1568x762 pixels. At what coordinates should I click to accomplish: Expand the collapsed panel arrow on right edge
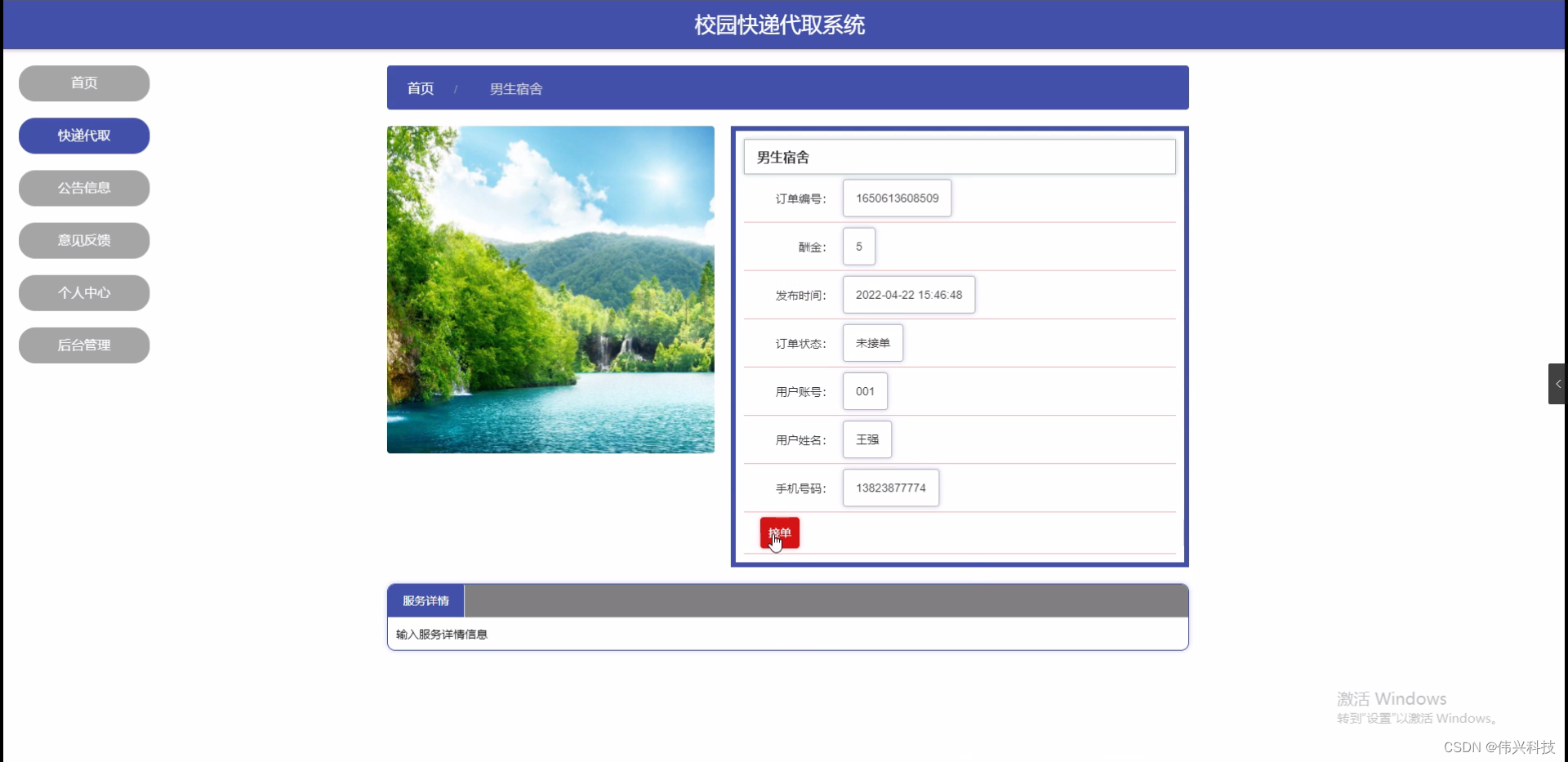point(1557,383)
